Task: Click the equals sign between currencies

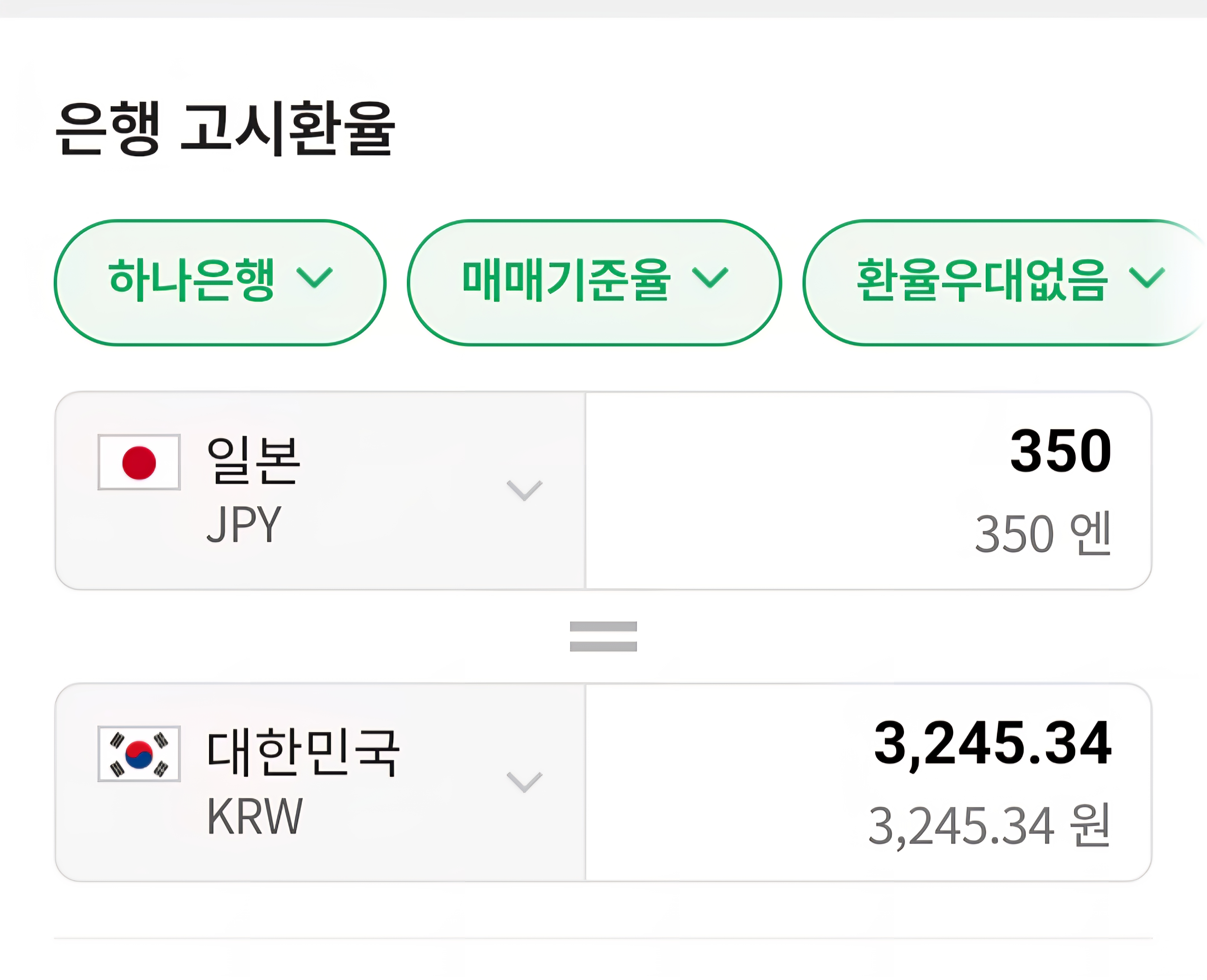Action: 603,636
